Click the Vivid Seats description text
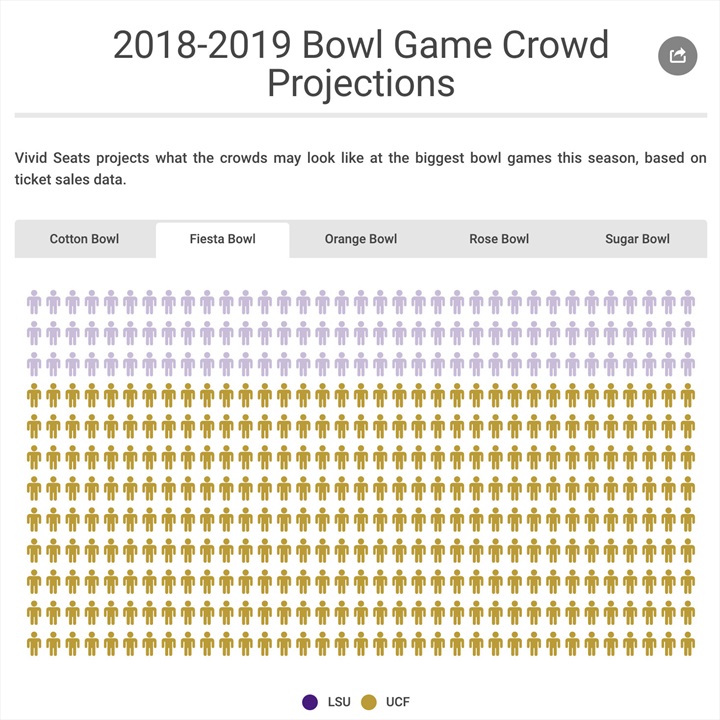720x720 pixels. (360, 168)
